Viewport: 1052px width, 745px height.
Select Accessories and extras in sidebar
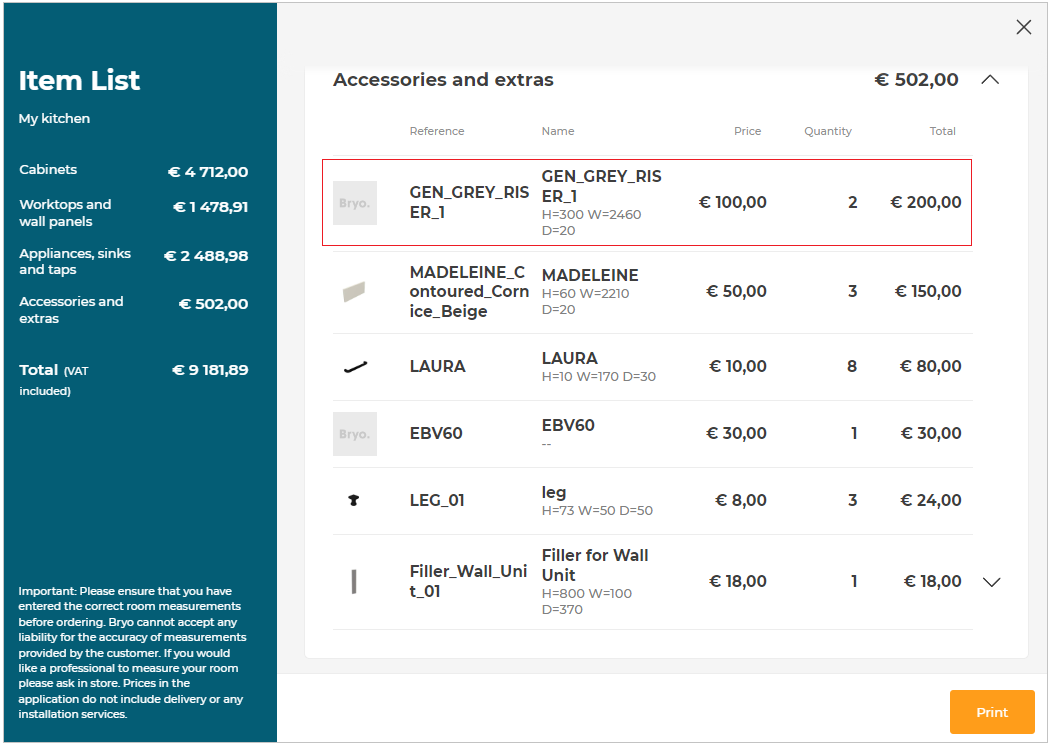coord(71,310)
